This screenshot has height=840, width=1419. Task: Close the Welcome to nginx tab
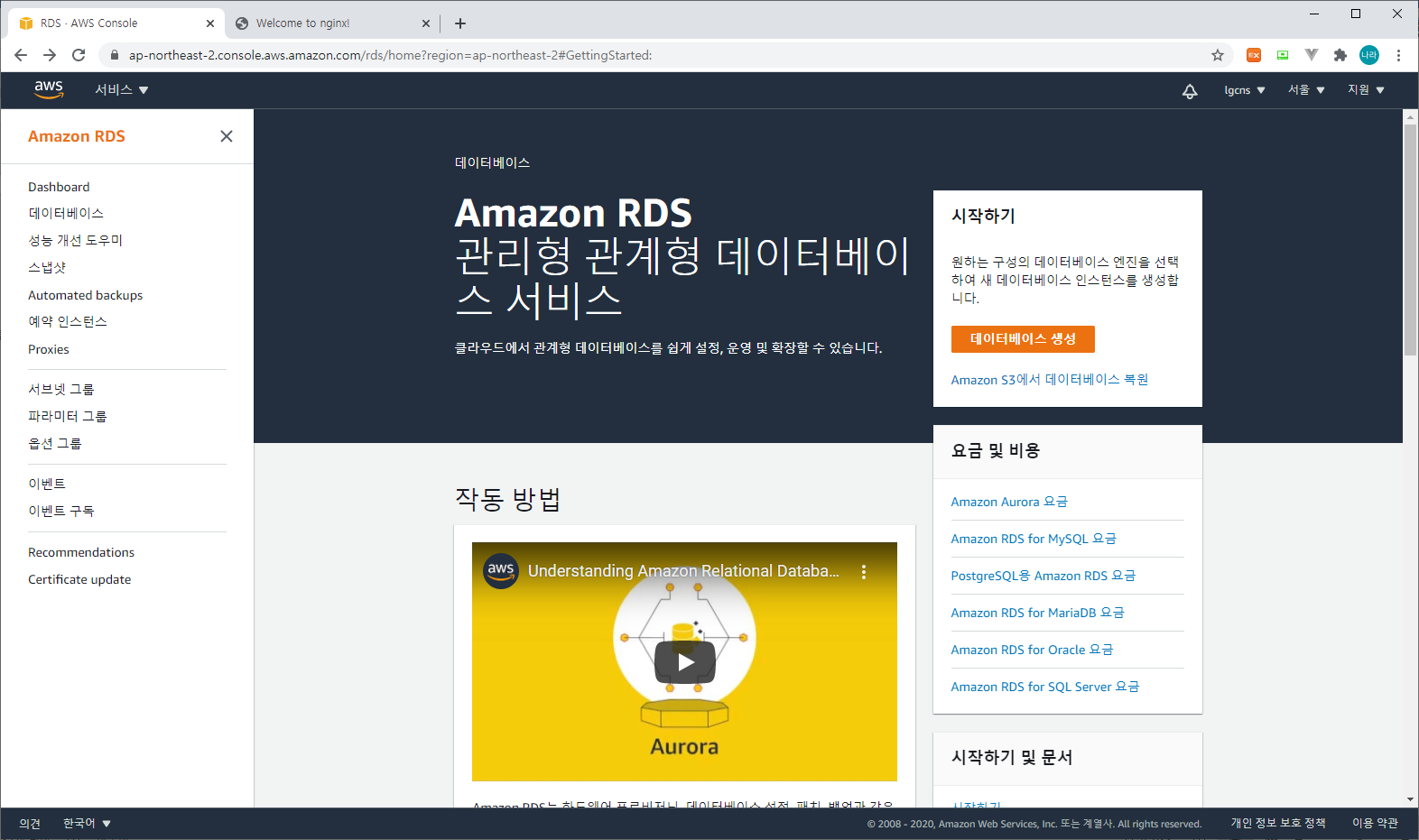tap(427, 23)
